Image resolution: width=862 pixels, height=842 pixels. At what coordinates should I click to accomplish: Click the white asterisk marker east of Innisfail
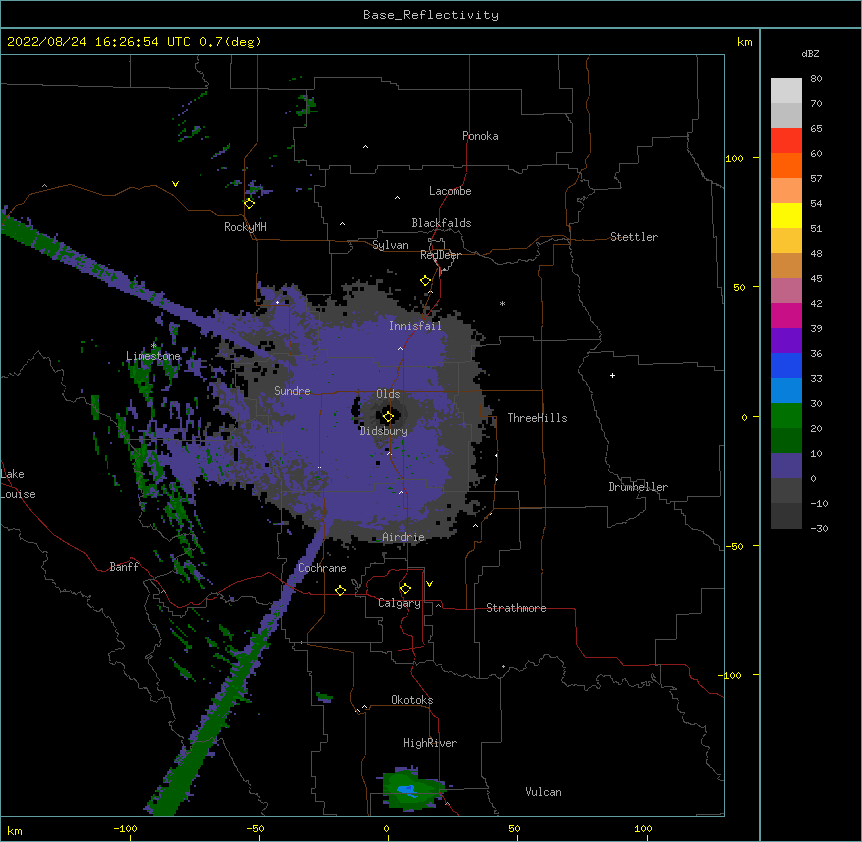coord(502,303)
